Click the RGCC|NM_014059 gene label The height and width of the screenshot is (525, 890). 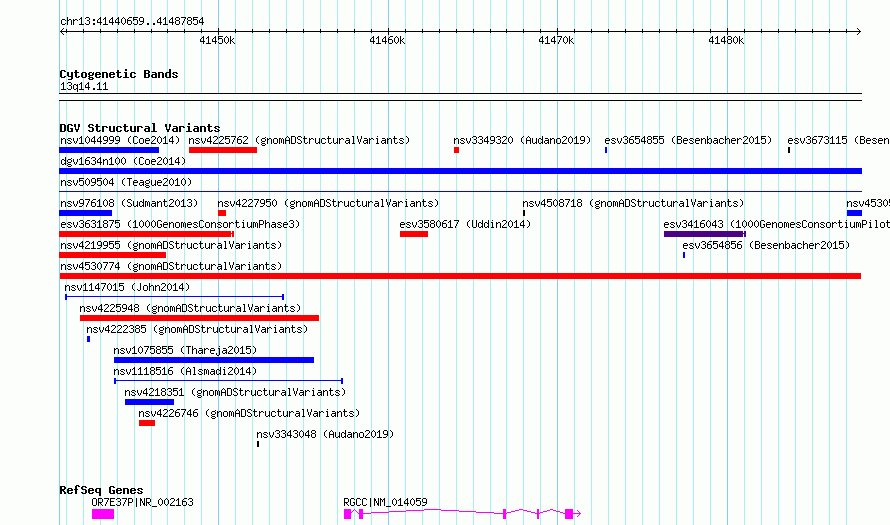click(x=385, y=502)
